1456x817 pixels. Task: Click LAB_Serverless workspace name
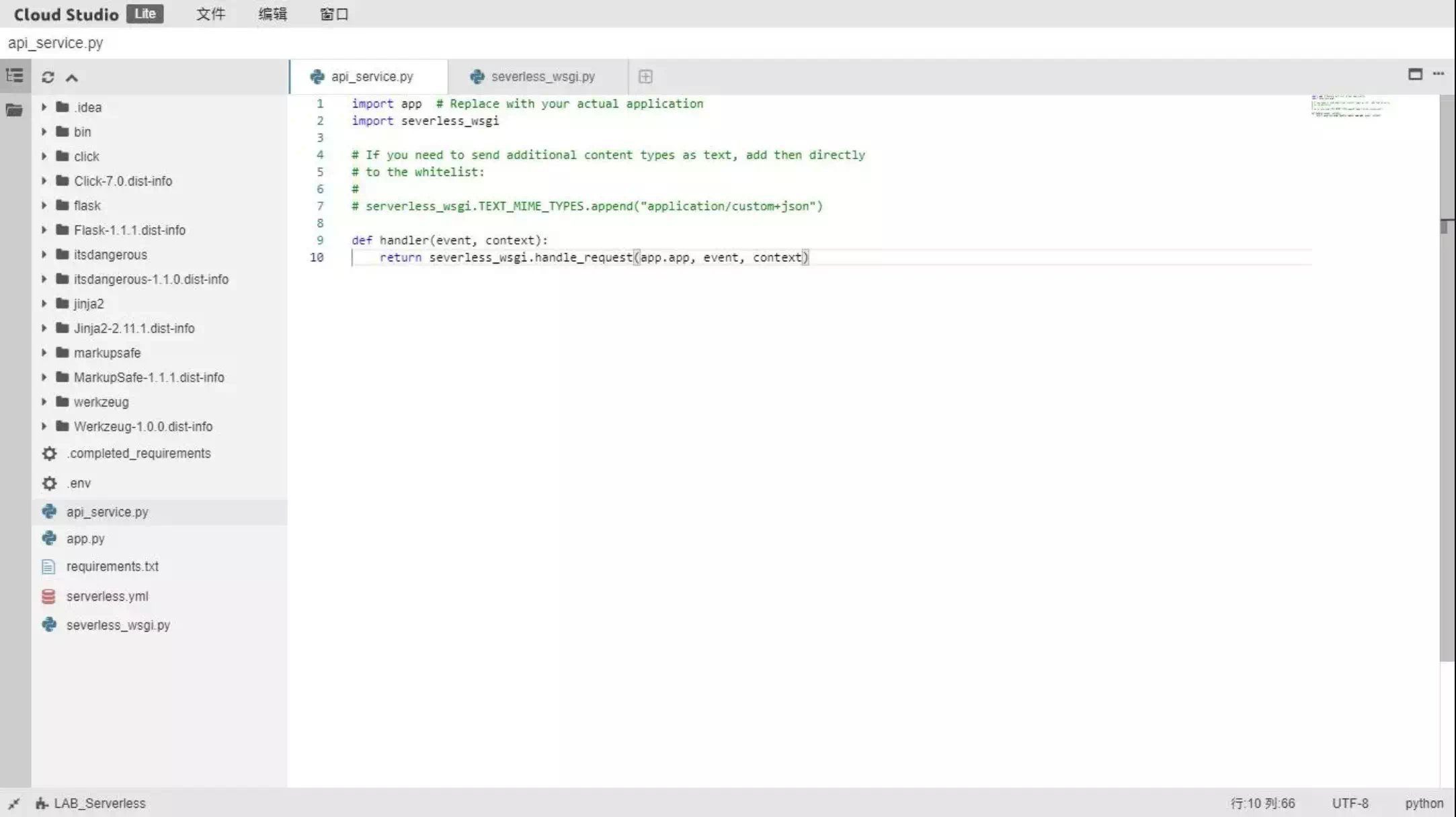pyautogui.click(x=99, y=803)
